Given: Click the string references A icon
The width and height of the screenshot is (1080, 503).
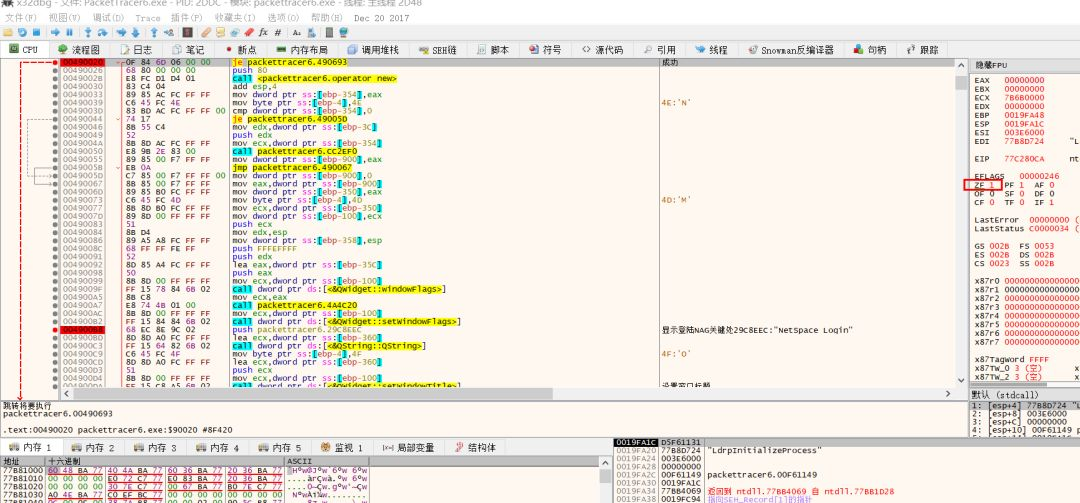Looking at the screenshot, I should pos(297,32).
